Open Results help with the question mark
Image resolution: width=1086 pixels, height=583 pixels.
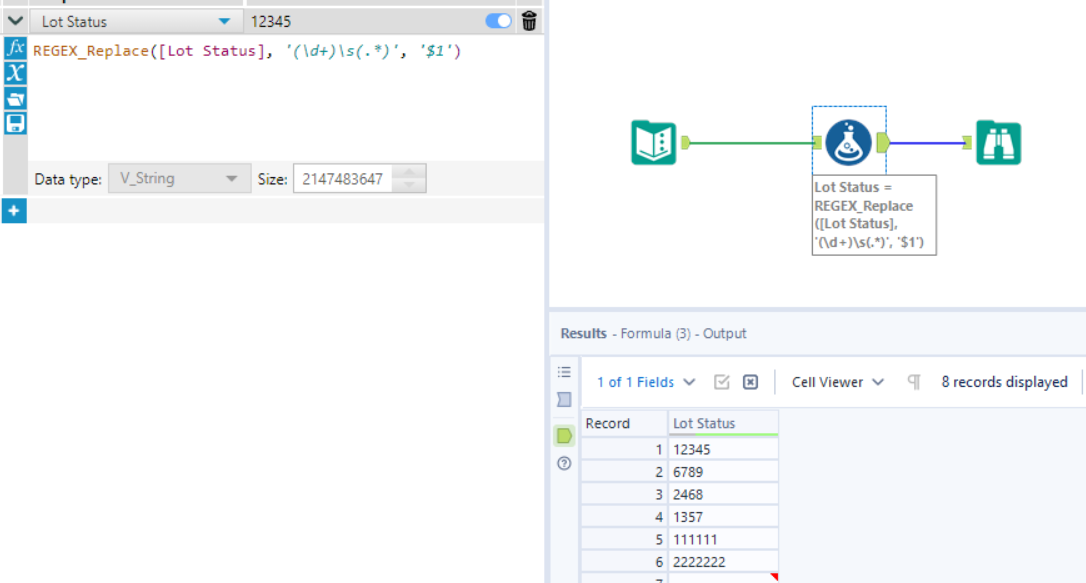tap(564, 462)
